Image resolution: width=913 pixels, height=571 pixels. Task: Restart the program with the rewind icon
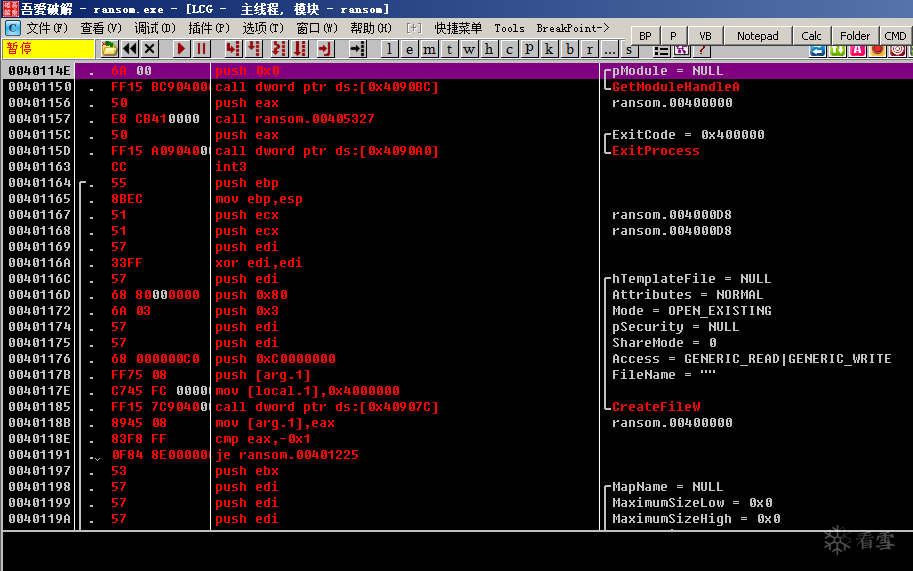coord(129,49)
